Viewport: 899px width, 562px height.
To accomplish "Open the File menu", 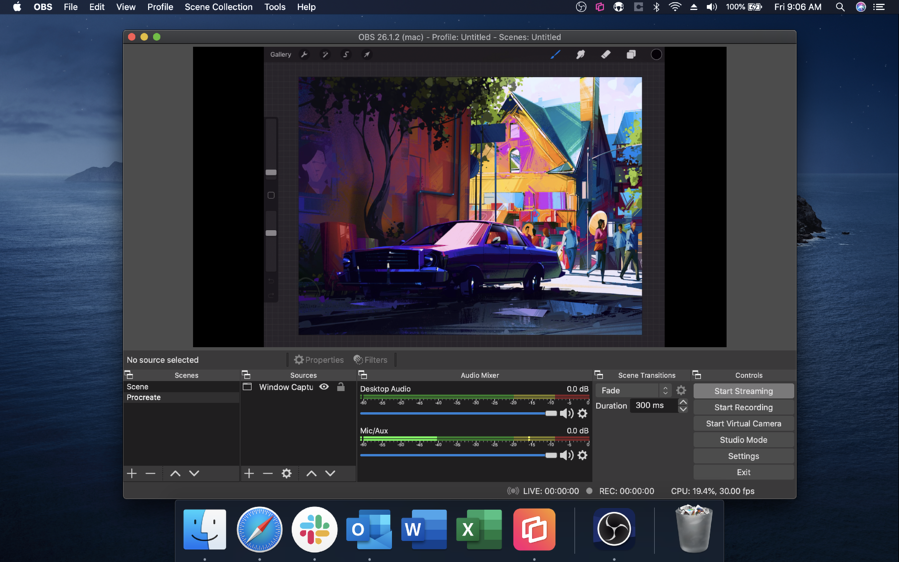I will pyautogui.click(x=71, y=7).
